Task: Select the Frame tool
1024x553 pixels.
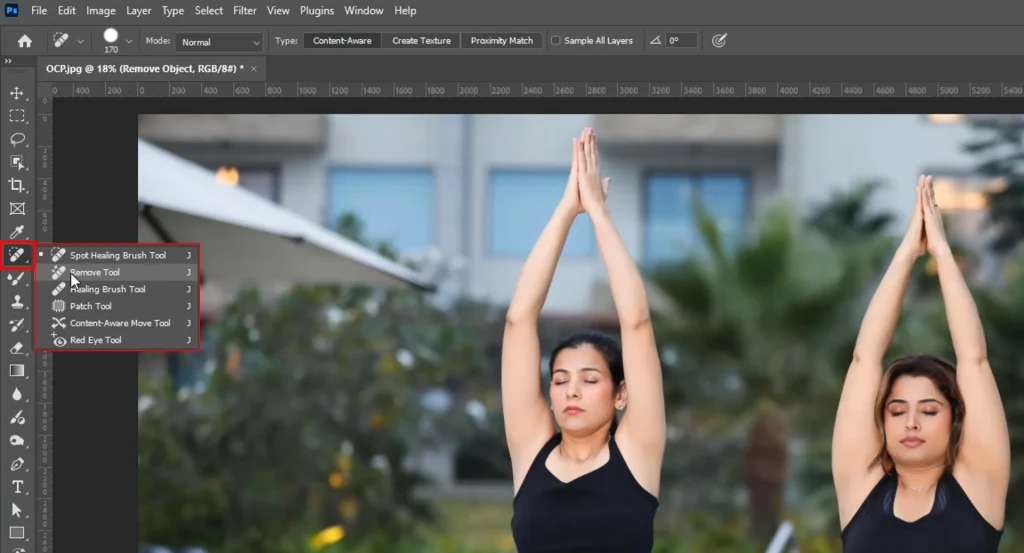Action: pos(17,209)
